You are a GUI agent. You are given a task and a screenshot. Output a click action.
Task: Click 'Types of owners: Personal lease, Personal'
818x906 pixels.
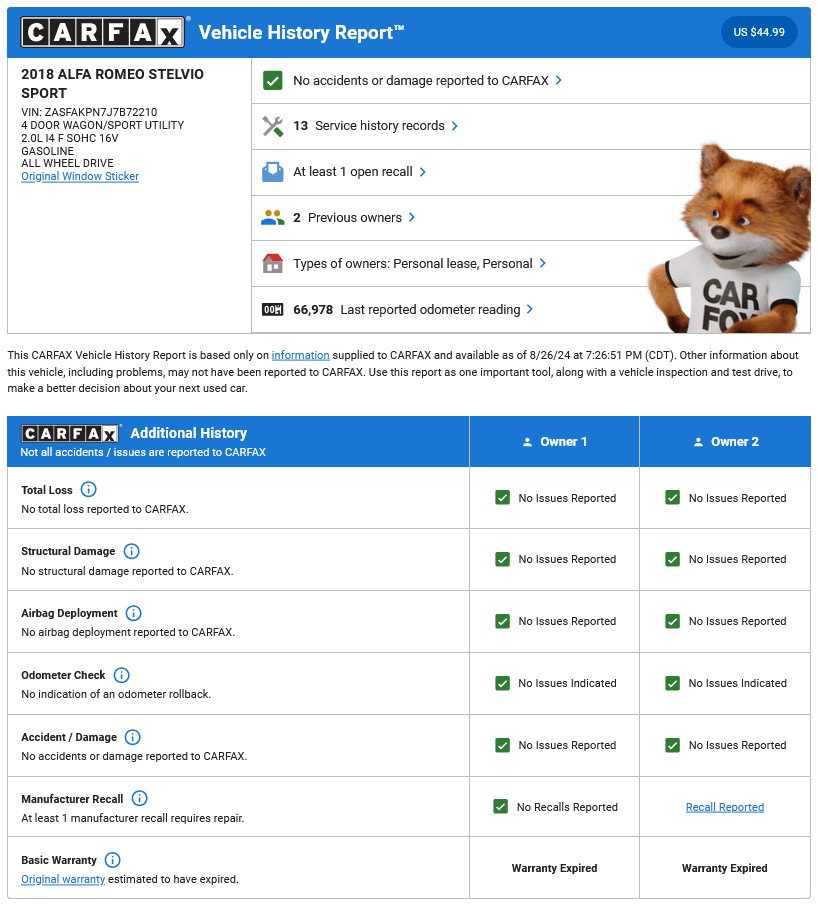[x=412, y=263]
